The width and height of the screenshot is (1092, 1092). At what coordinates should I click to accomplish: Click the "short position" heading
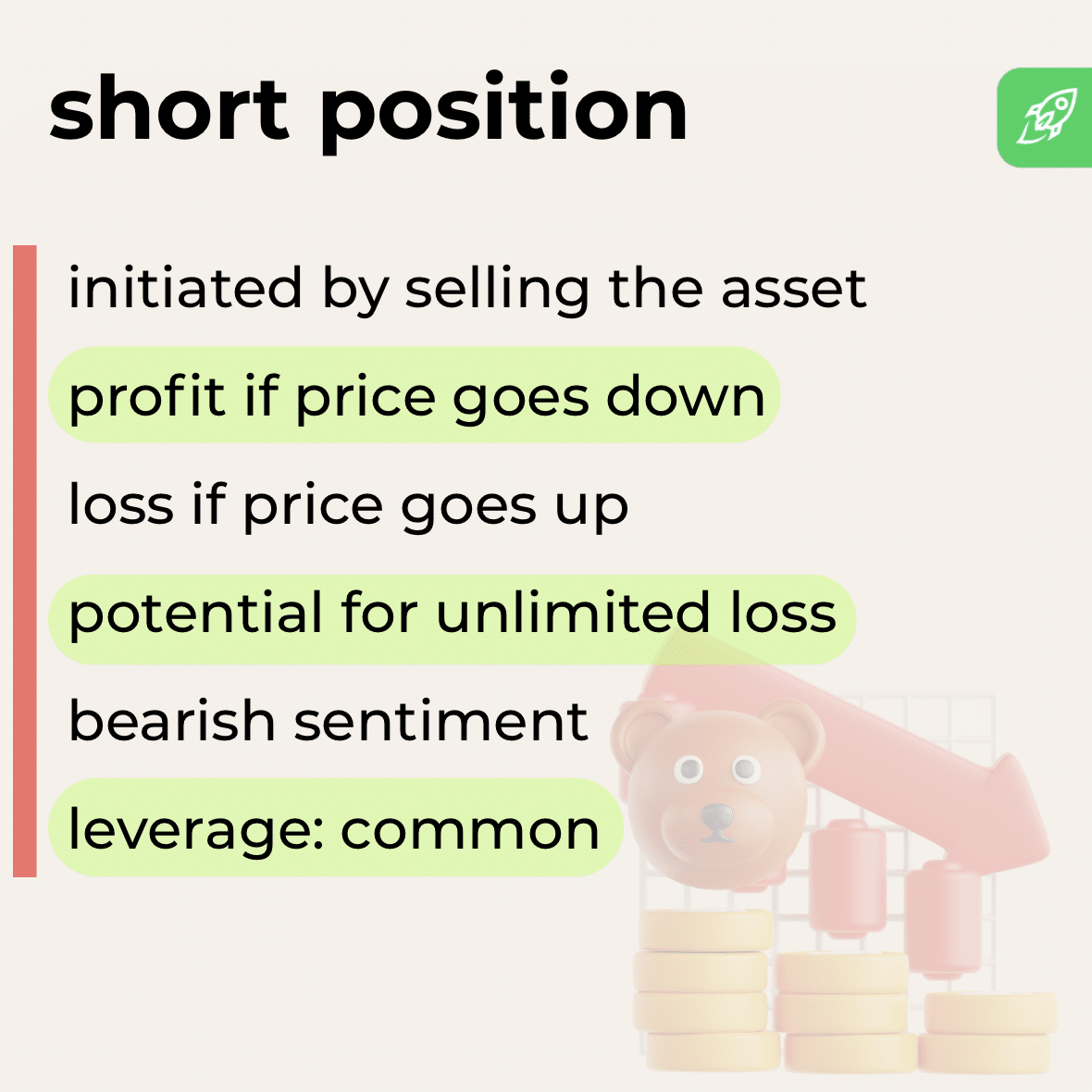368,110
